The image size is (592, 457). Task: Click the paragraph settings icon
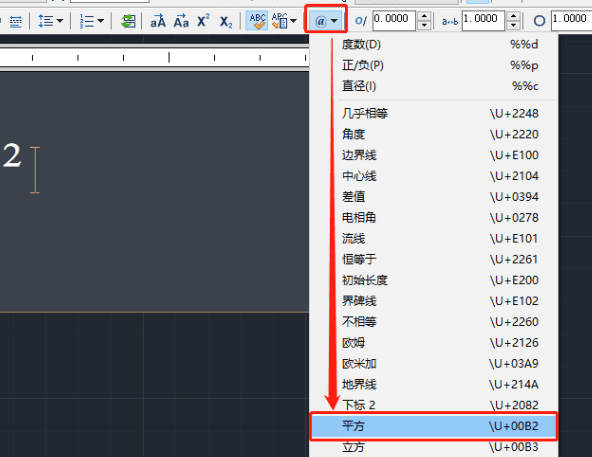point(15,21)
